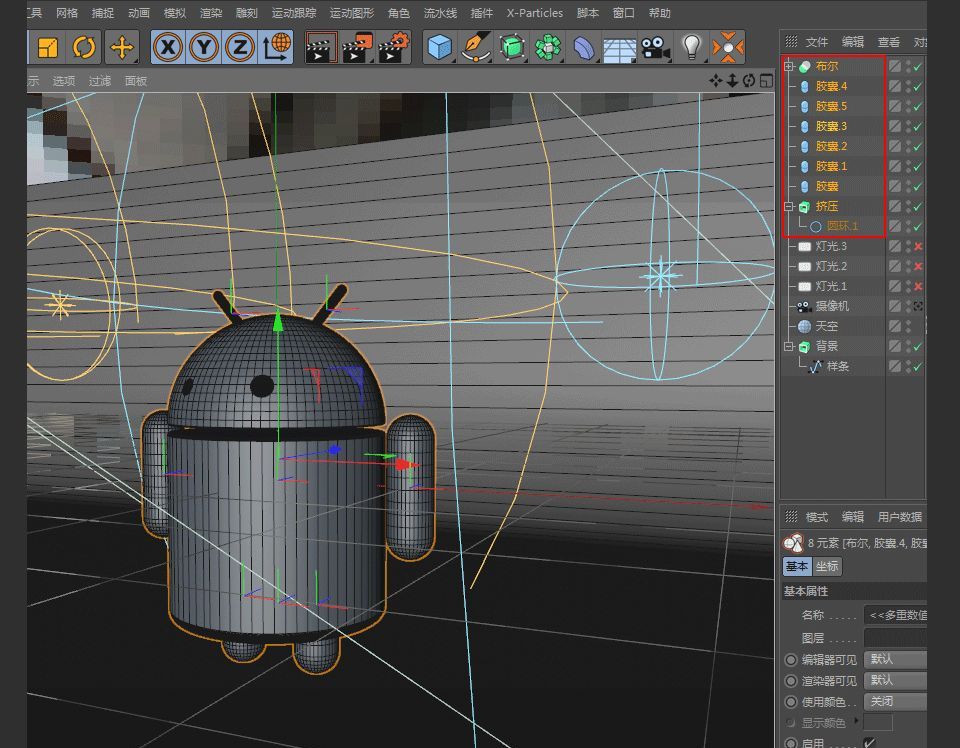This screenshot has width=960, height=748.
Task: Click the orange converging arrows toolbar icon
Action: point(727,47)
